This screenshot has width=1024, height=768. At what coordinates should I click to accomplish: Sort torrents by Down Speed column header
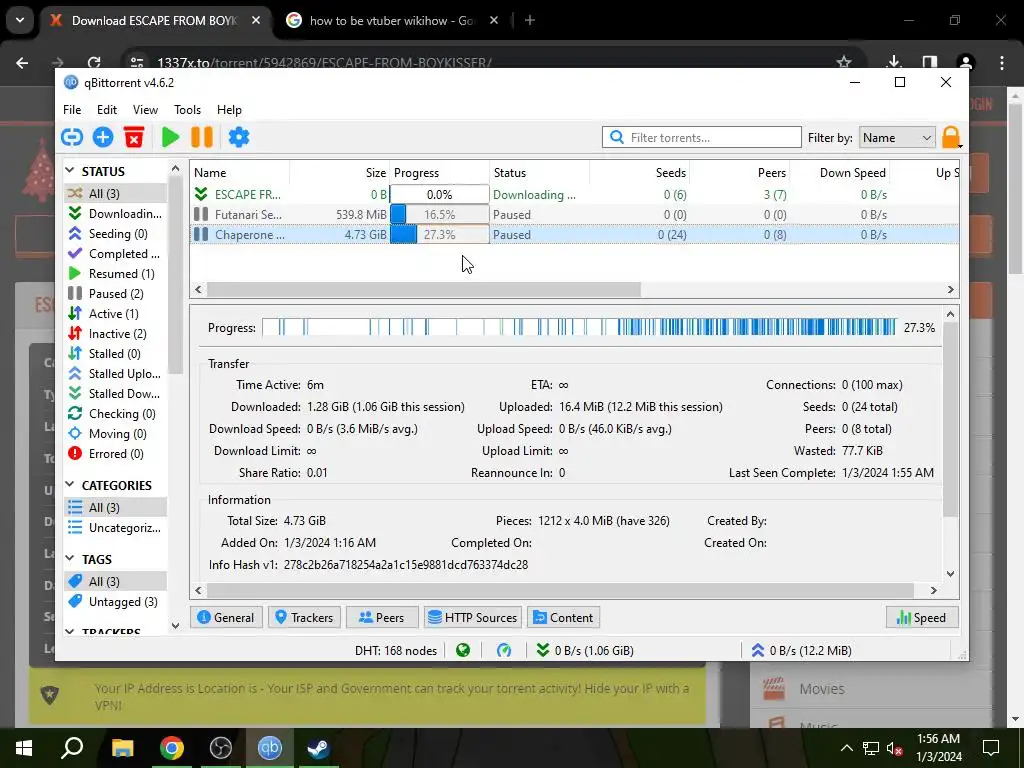[x=840, y=172]
